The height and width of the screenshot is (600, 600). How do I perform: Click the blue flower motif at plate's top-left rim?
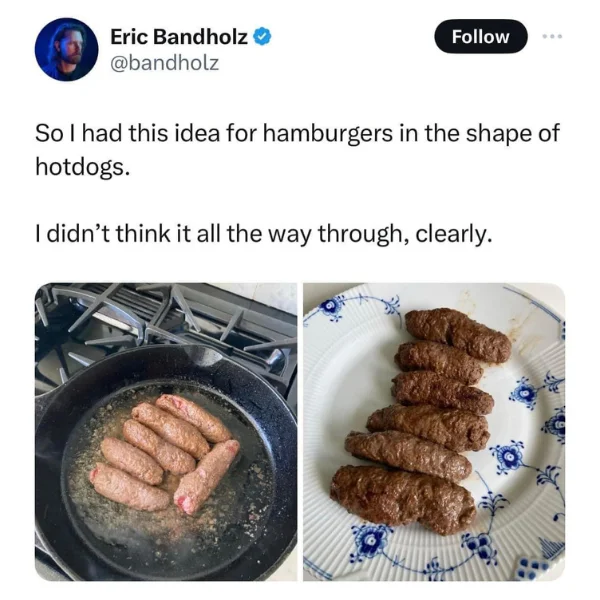(x=330, y=307)
